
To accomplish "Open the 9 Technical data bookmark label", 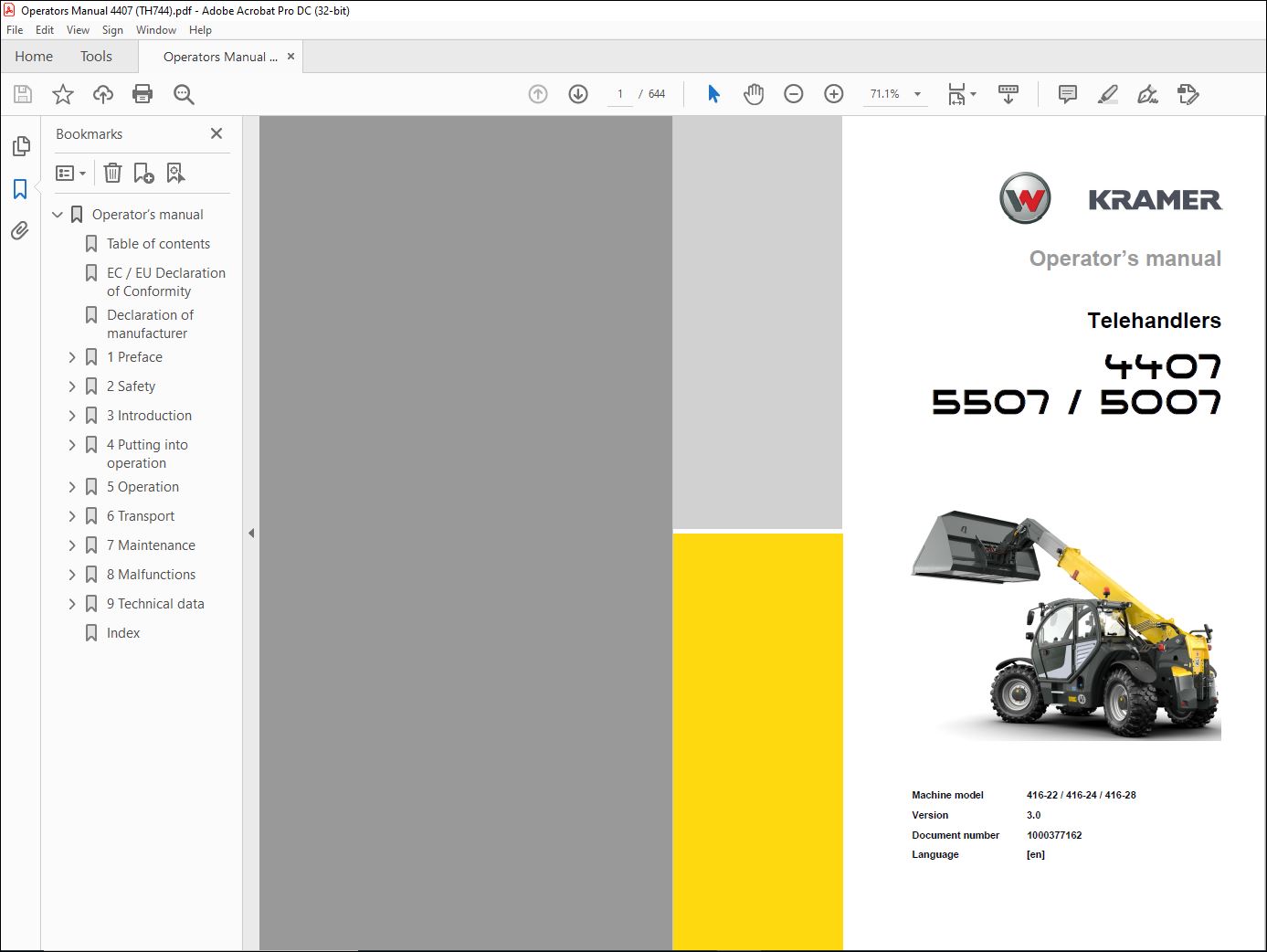I will [155, 604].
